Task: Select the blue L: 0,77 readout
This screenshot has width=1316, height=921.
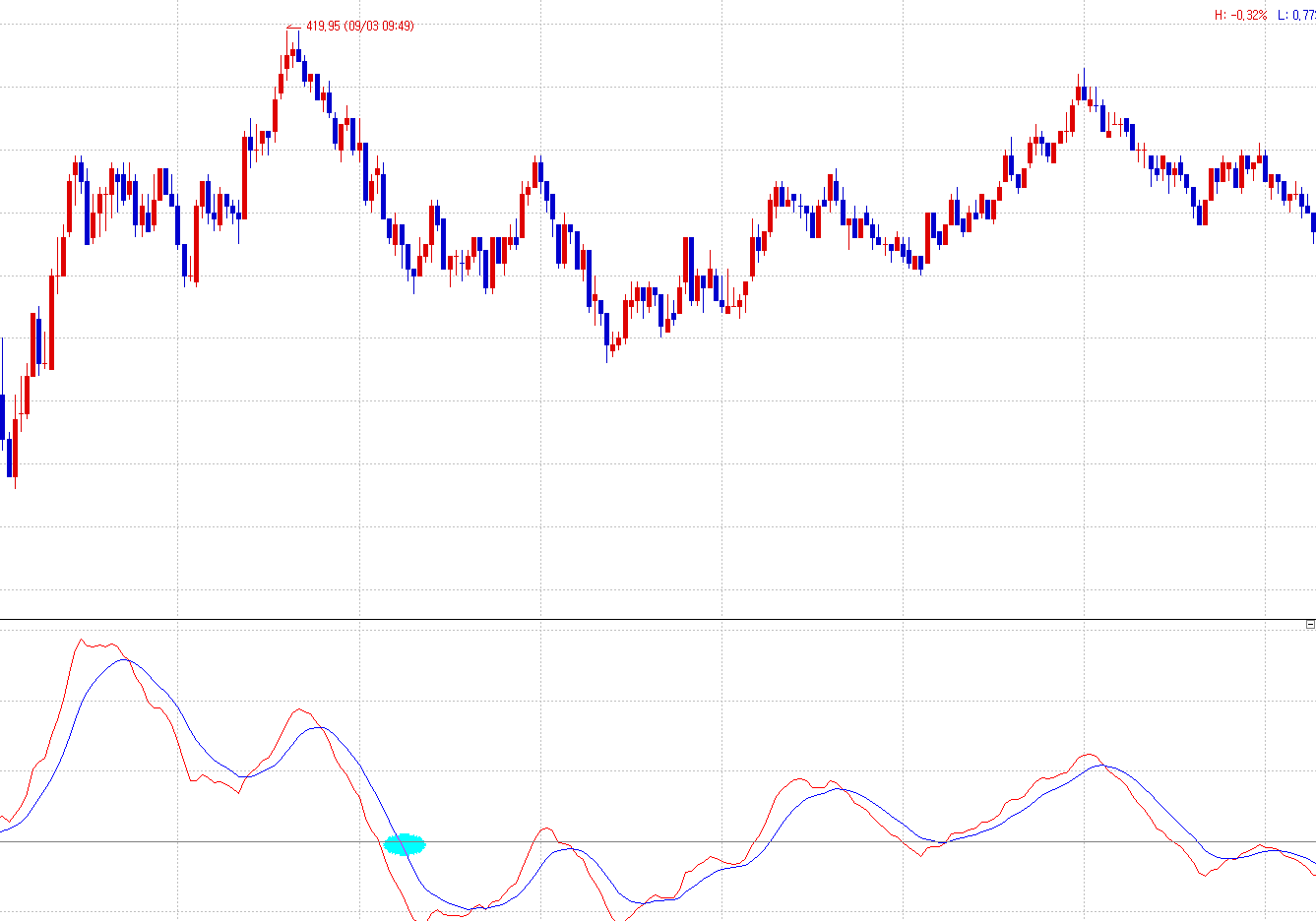Action: pyautogui.click(x=1296, y=15)
